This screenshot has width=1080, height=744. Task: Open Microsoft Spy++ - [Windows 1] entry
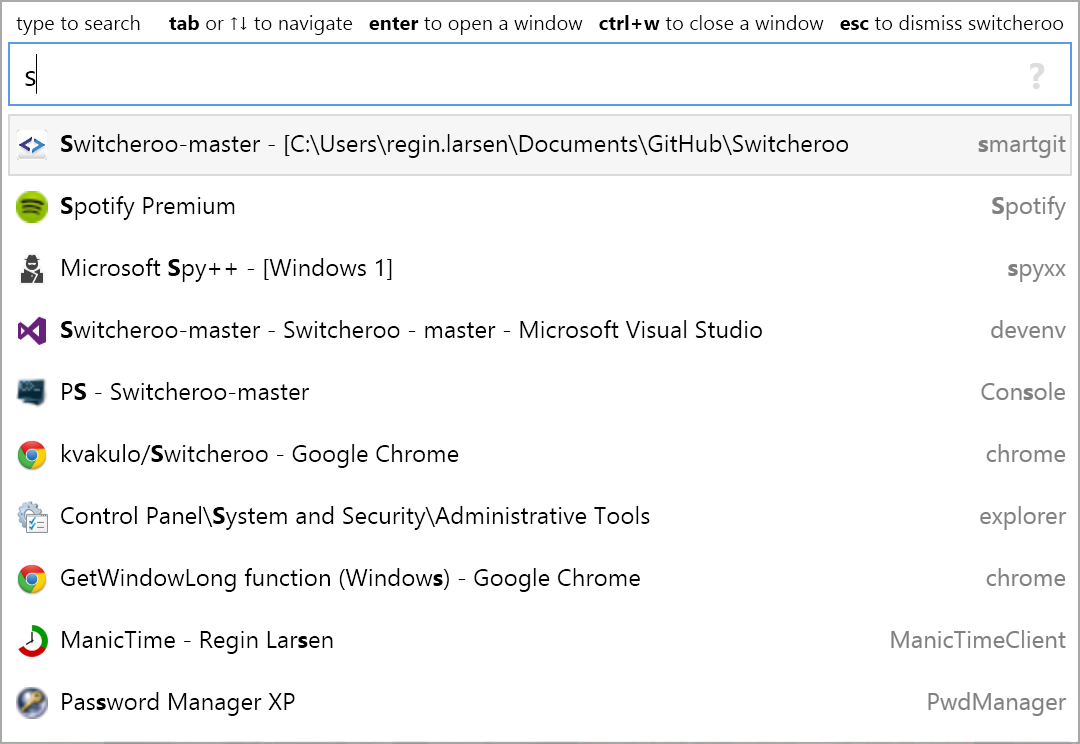click(x=540, y=269)
